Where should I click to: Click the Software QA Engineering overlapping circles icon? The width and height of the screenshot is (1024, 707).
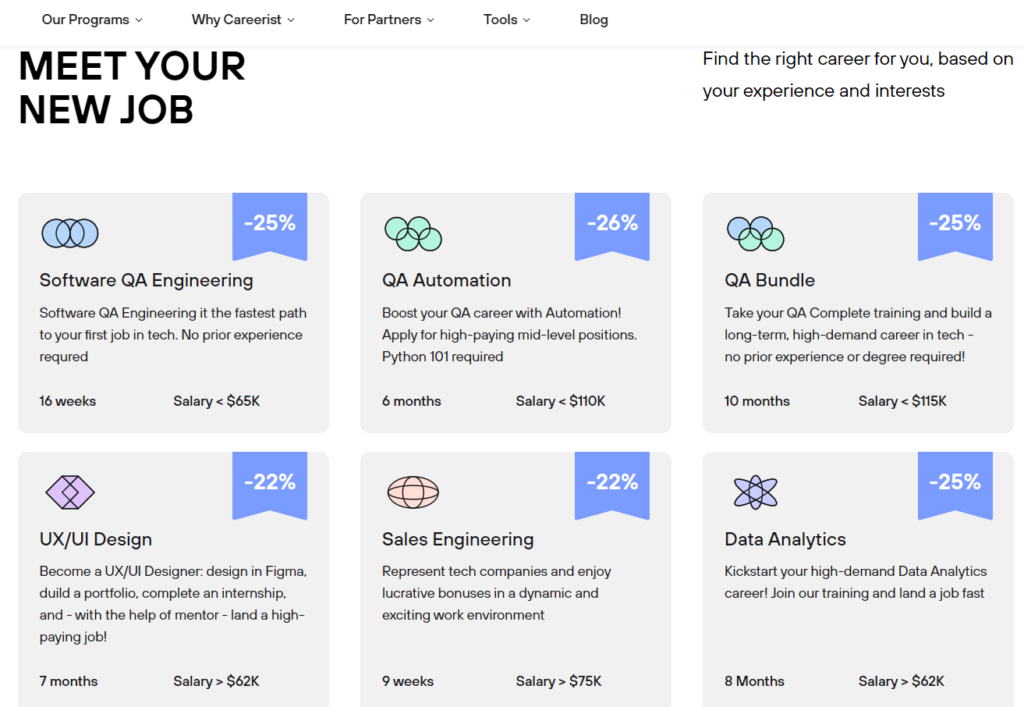tap(70, 233)
